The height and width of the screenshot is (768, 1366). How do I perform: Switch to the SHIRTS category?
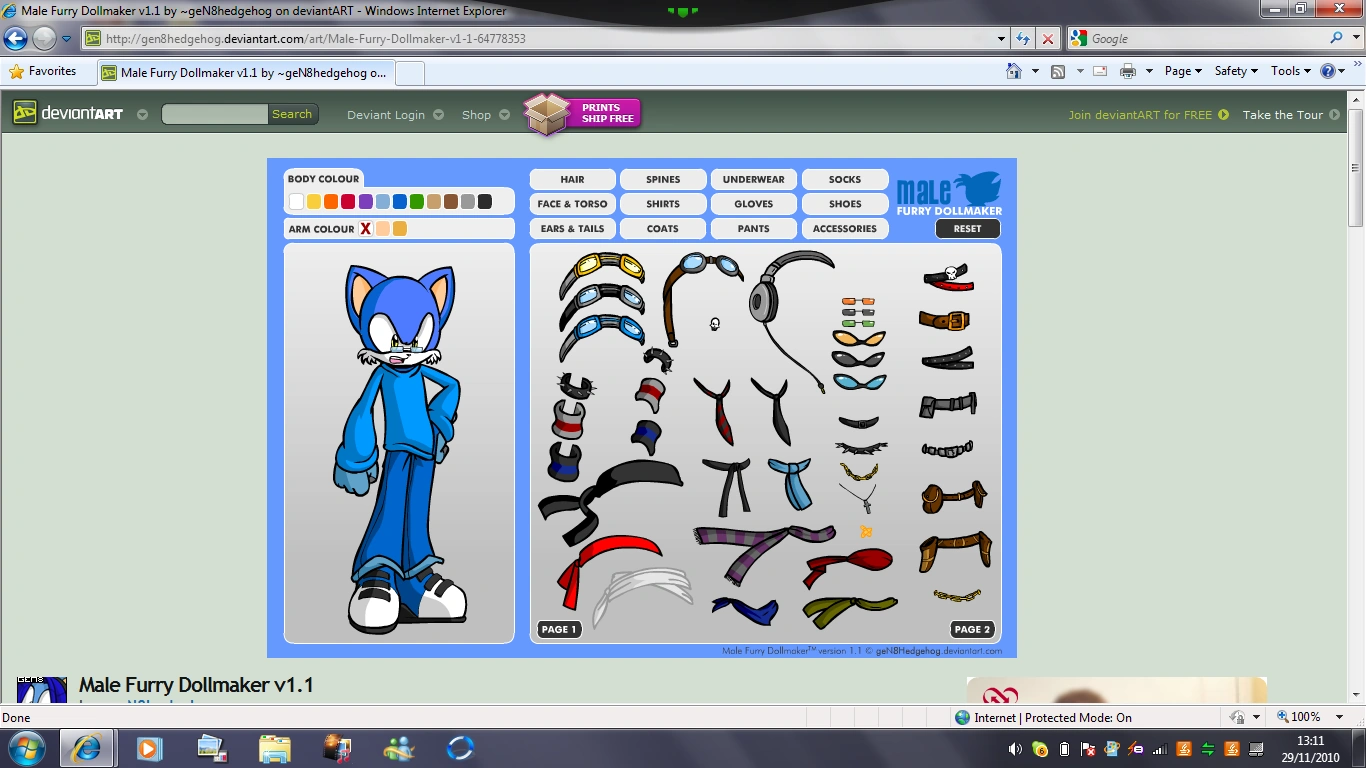point(663,204)
